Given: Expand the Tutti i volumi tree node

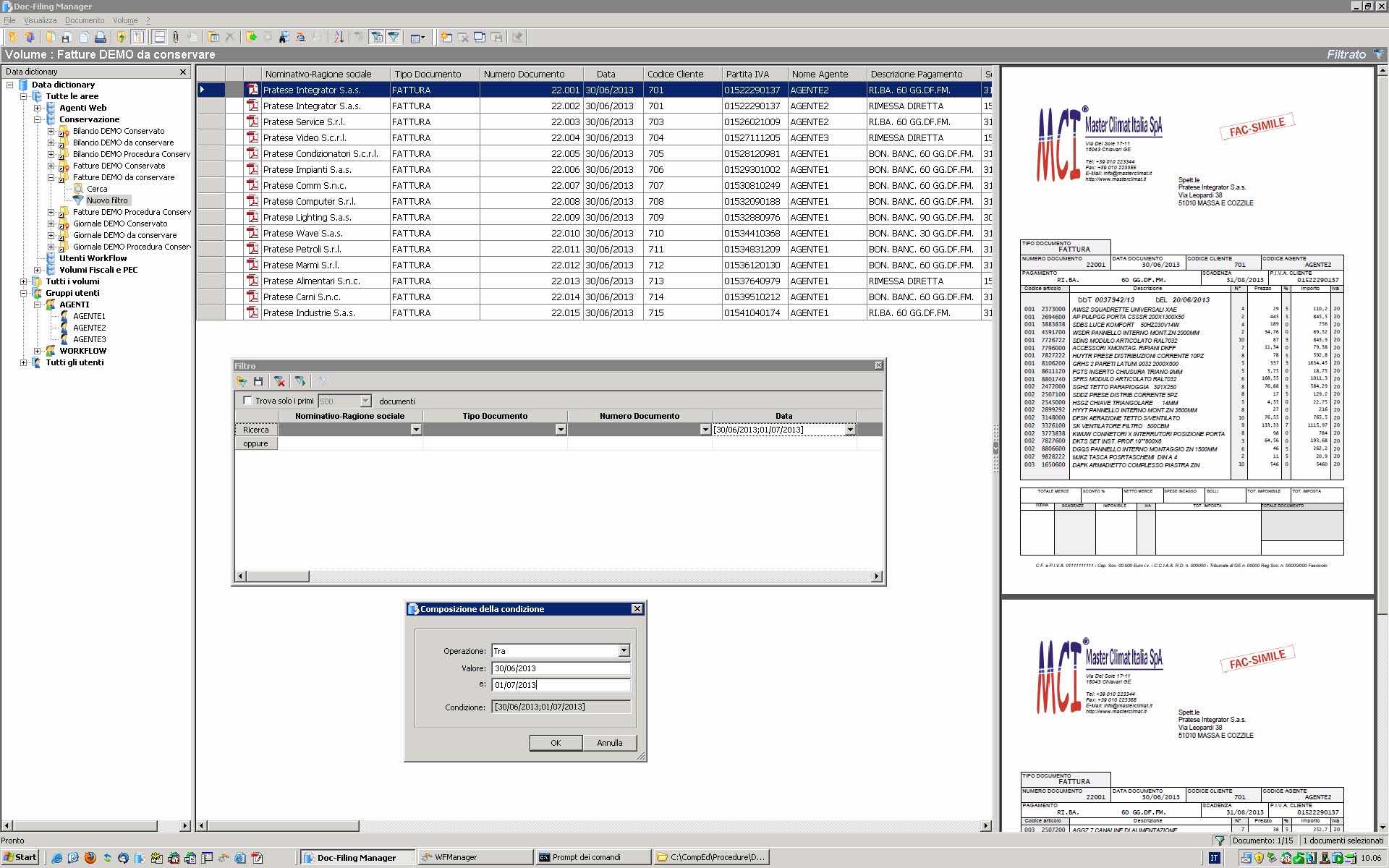Looking at the screenshot, I should 24,281.
